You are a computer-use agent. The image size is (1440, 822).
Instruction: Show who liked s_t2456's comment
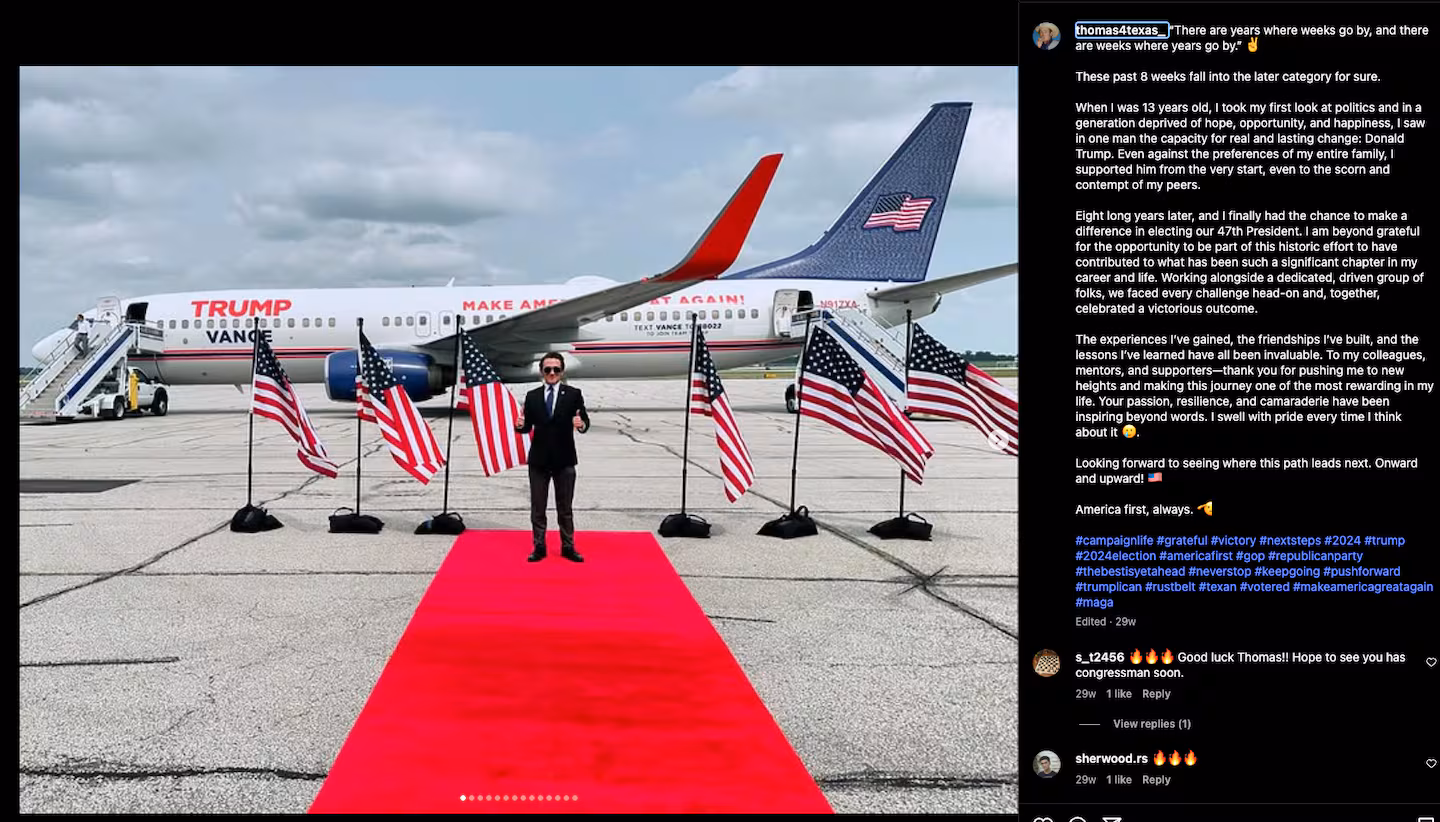(x=1119, y=694)
